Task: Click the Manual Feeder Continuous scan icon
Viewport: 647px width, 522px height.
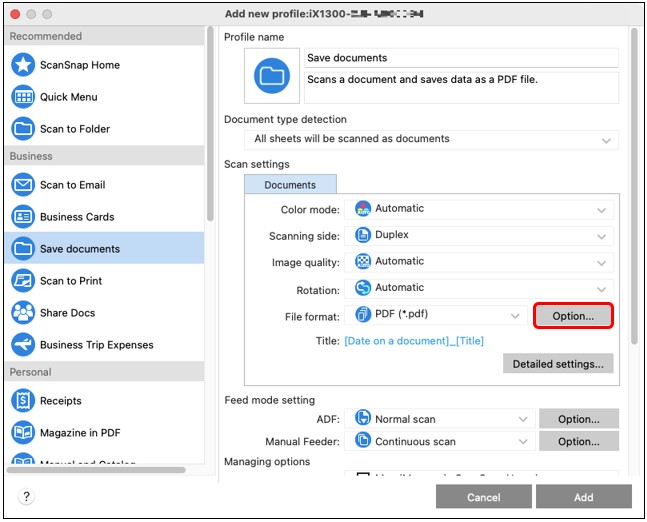Action: pos(363,440)
